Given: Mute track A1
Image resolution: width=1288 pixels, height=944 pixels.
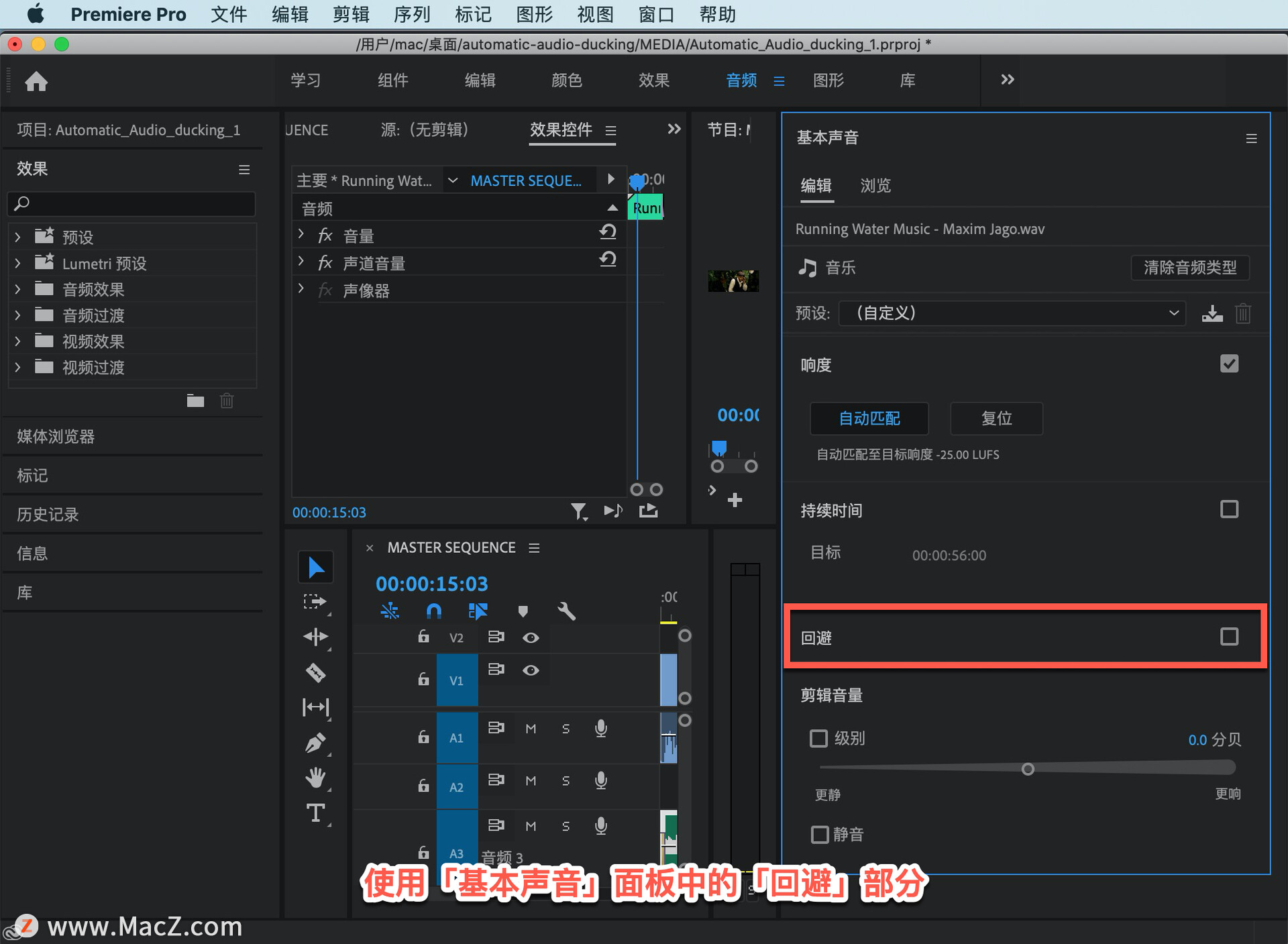Looking at the screenshot, I should [x=531, y=729].
